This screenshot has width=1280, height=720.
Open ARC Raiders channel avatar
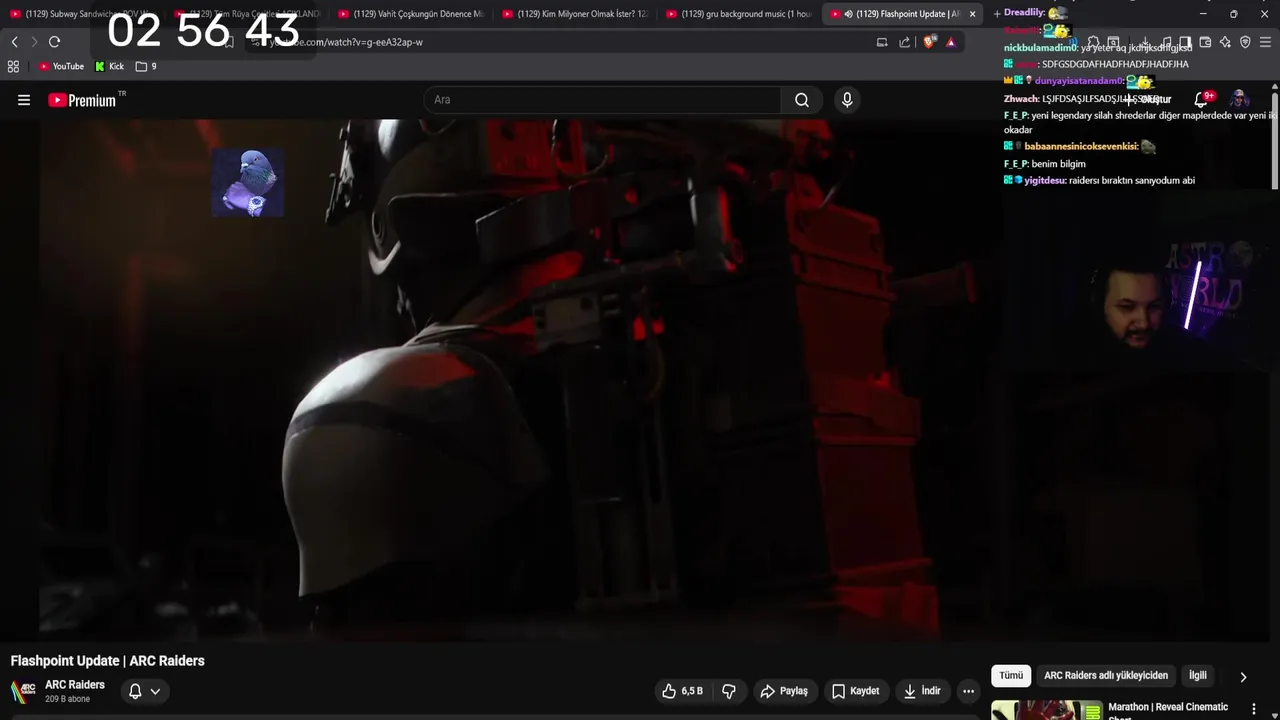pyautogui.click(x=23, y=691)
